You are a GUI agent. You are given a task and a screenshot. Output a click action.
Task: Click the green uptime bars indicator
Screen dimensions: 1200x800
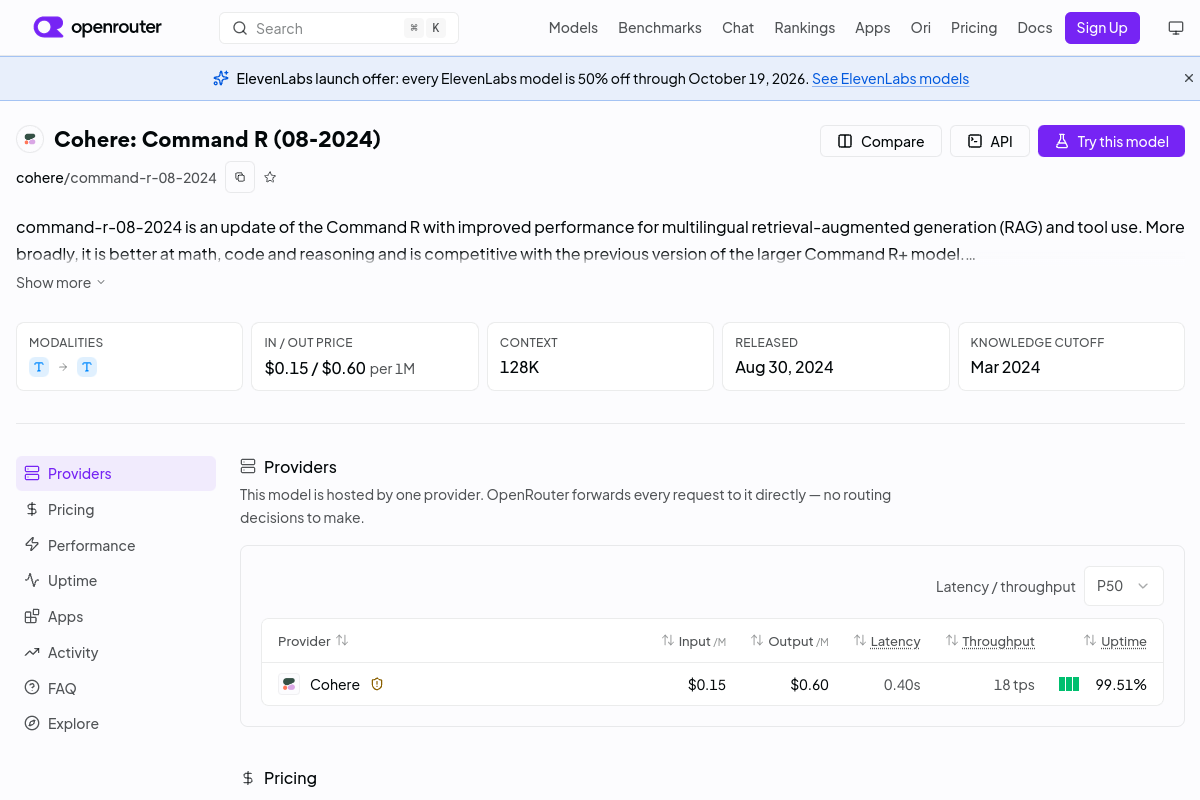(x=1069, y=684)
